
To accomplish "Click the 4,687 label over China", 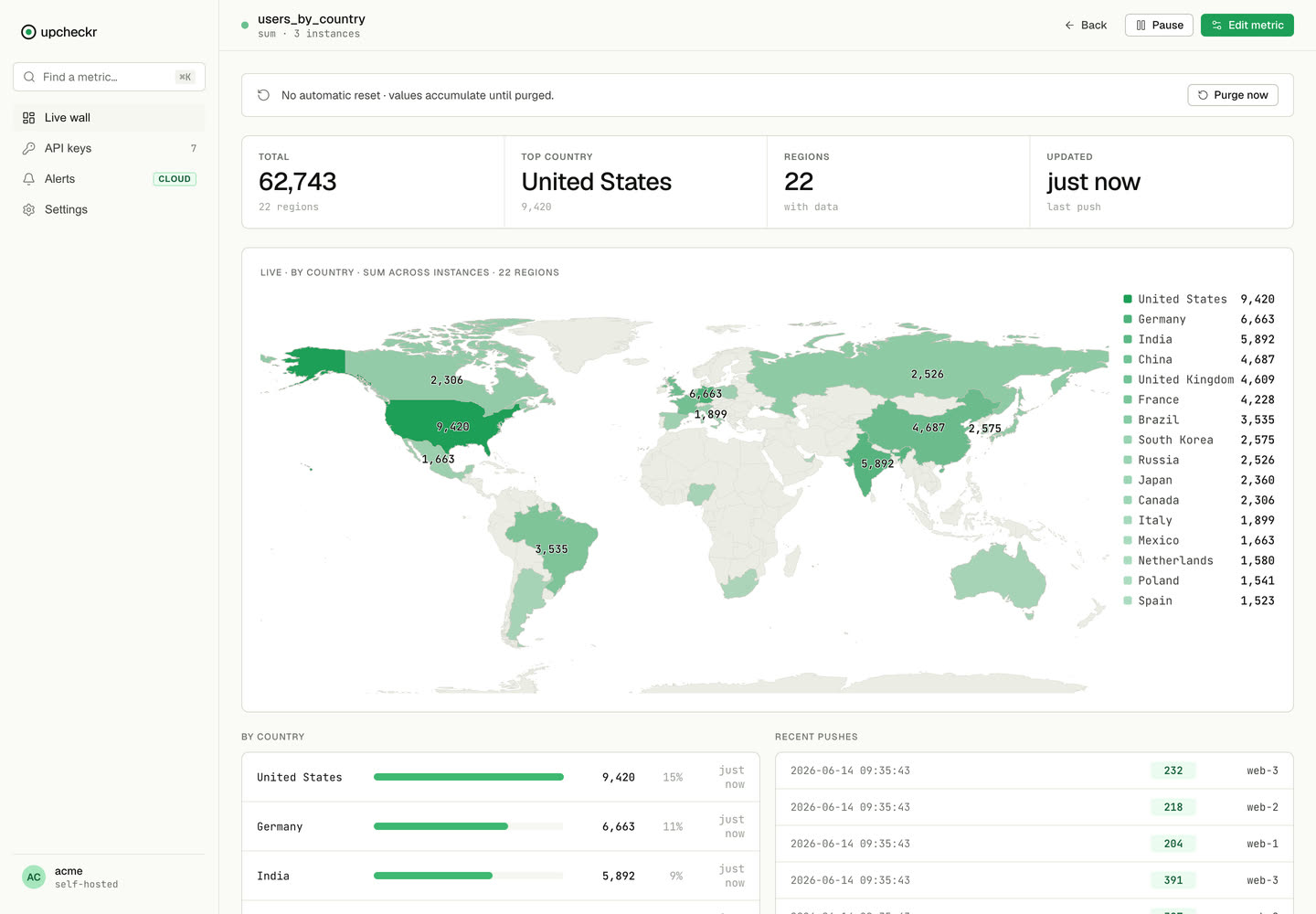I will point(929,428).
